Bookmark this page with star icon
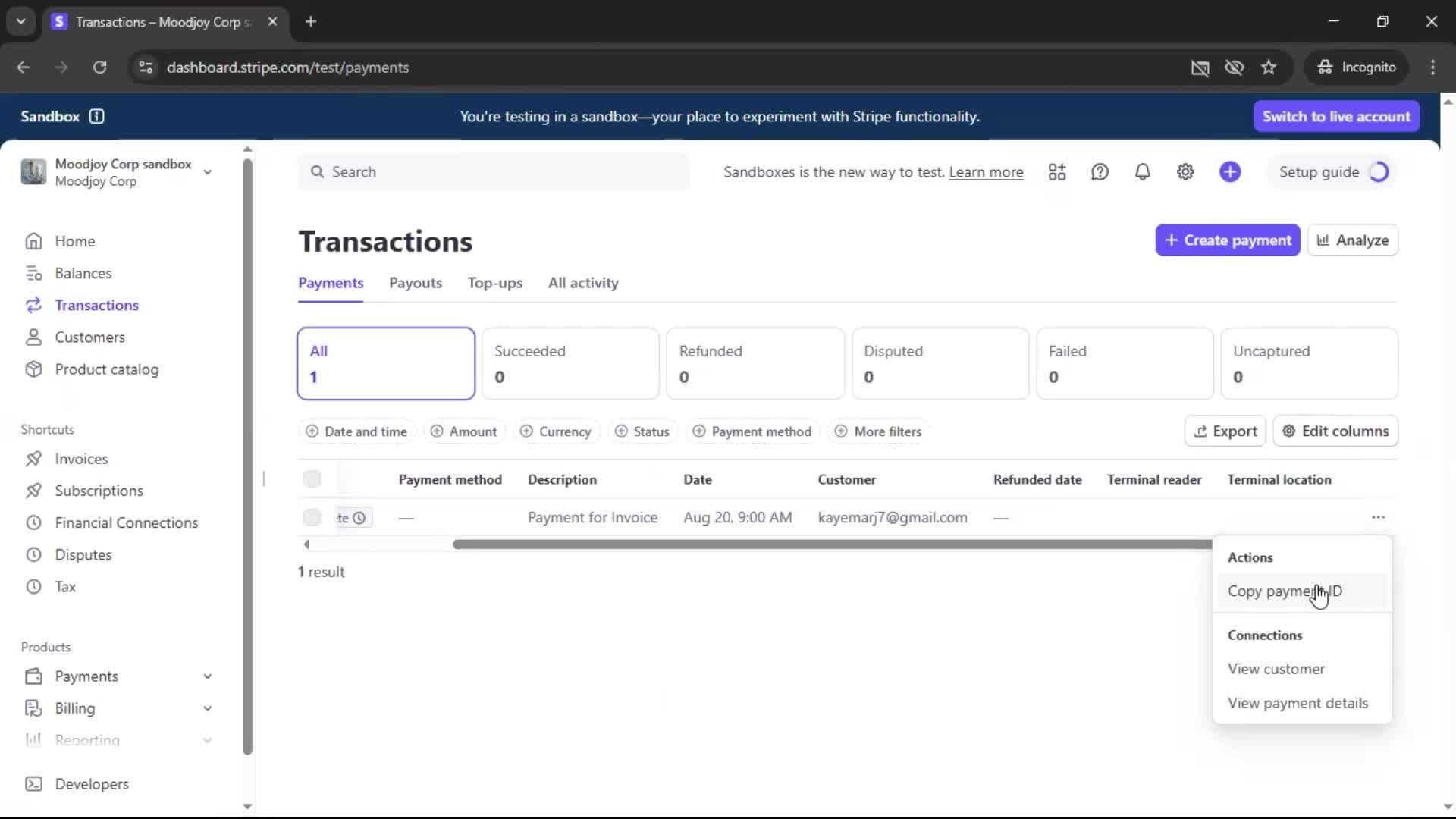This screenshot has width=1456, height=819. tap(1269, 67)
